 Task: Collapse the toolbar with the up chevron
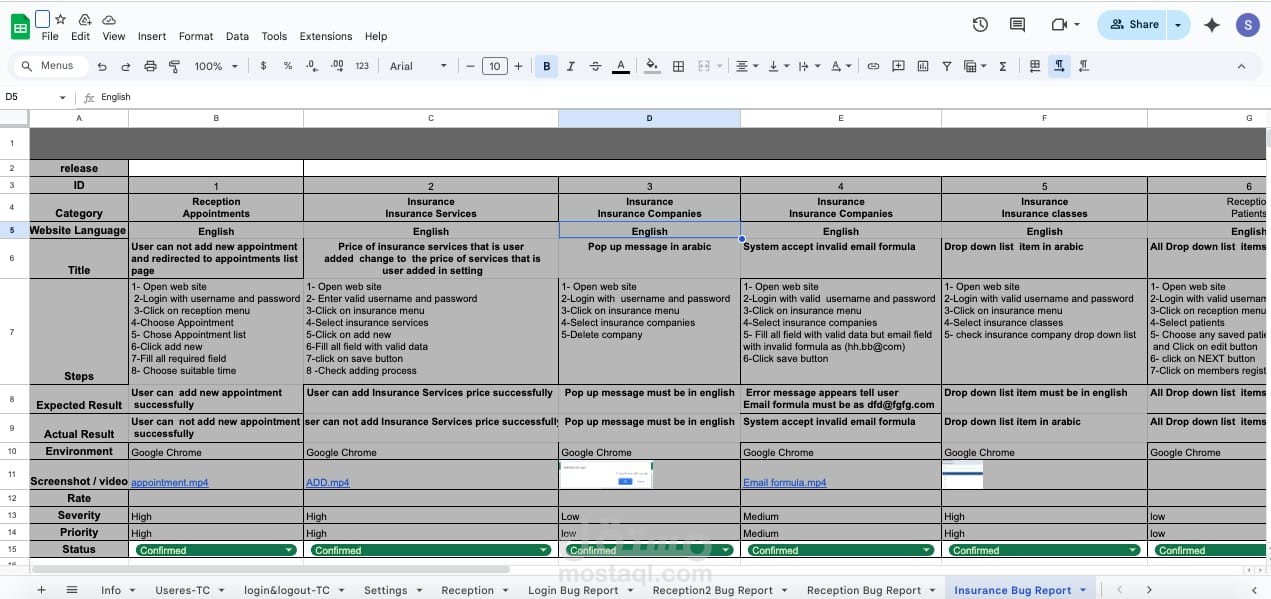[1241, 66]
